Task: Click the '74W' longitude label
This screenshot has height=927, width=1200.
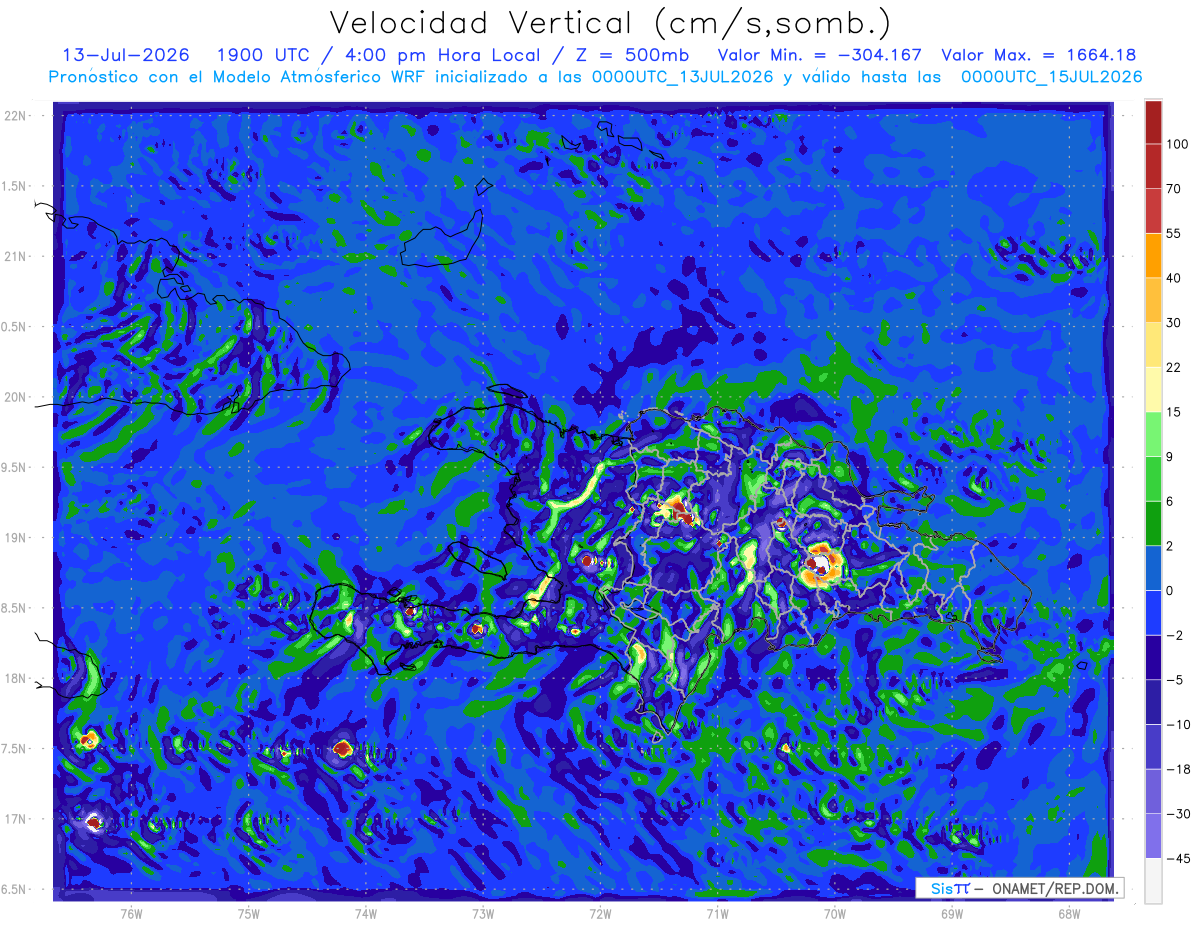Action: tap(366, 913)
